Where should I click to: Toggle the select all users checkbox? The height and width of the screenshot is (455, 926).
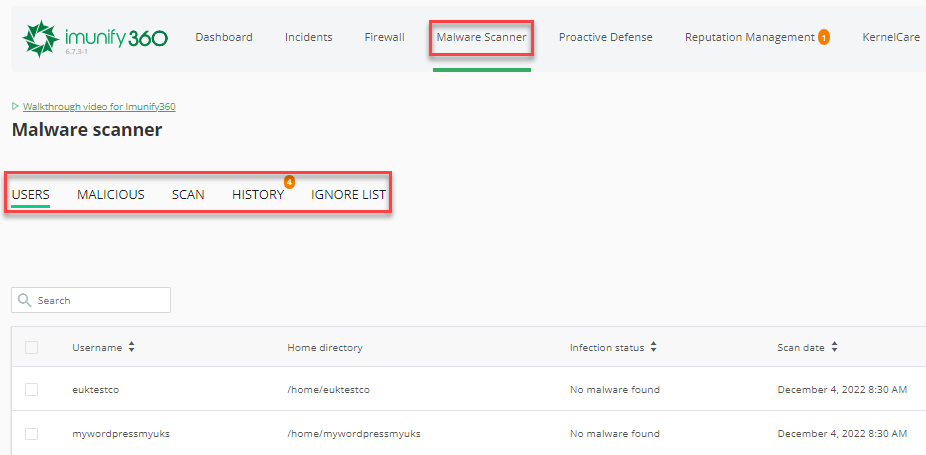click(32, 348)
